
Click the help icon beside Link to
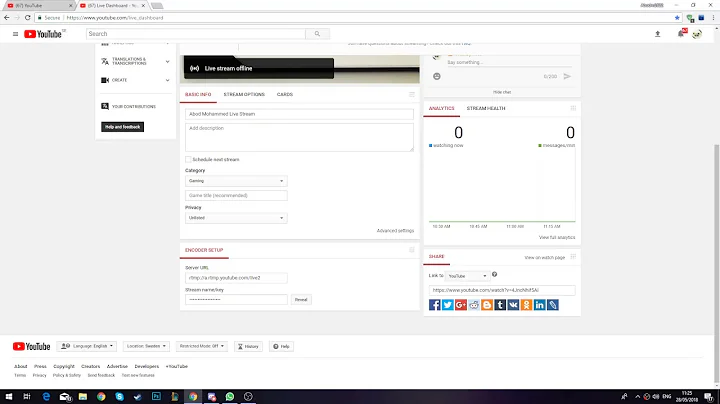click(495, 275)
